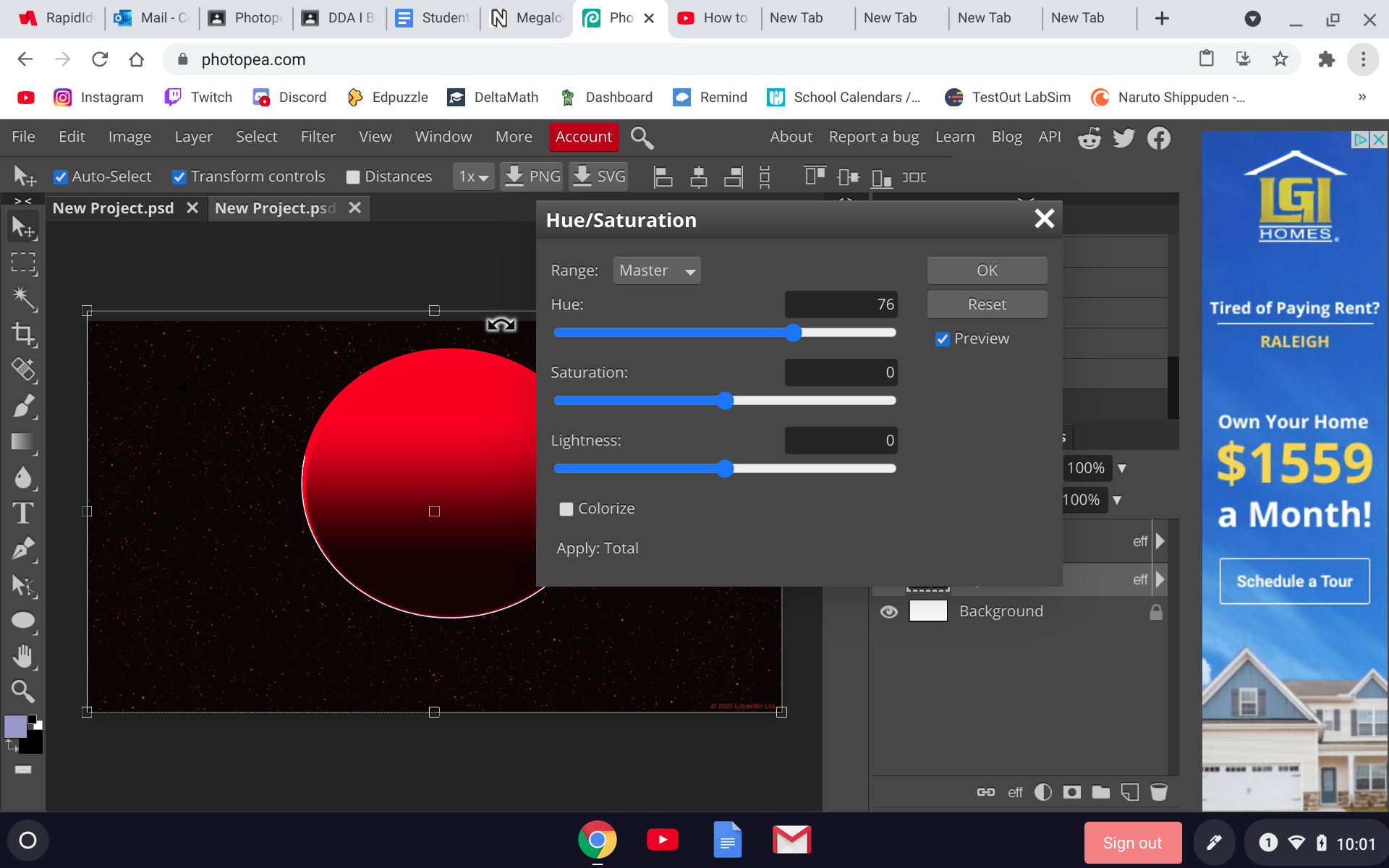Open the 1x zoom dropdown
Screen dimensions: 1389x868
coord(473,176)
